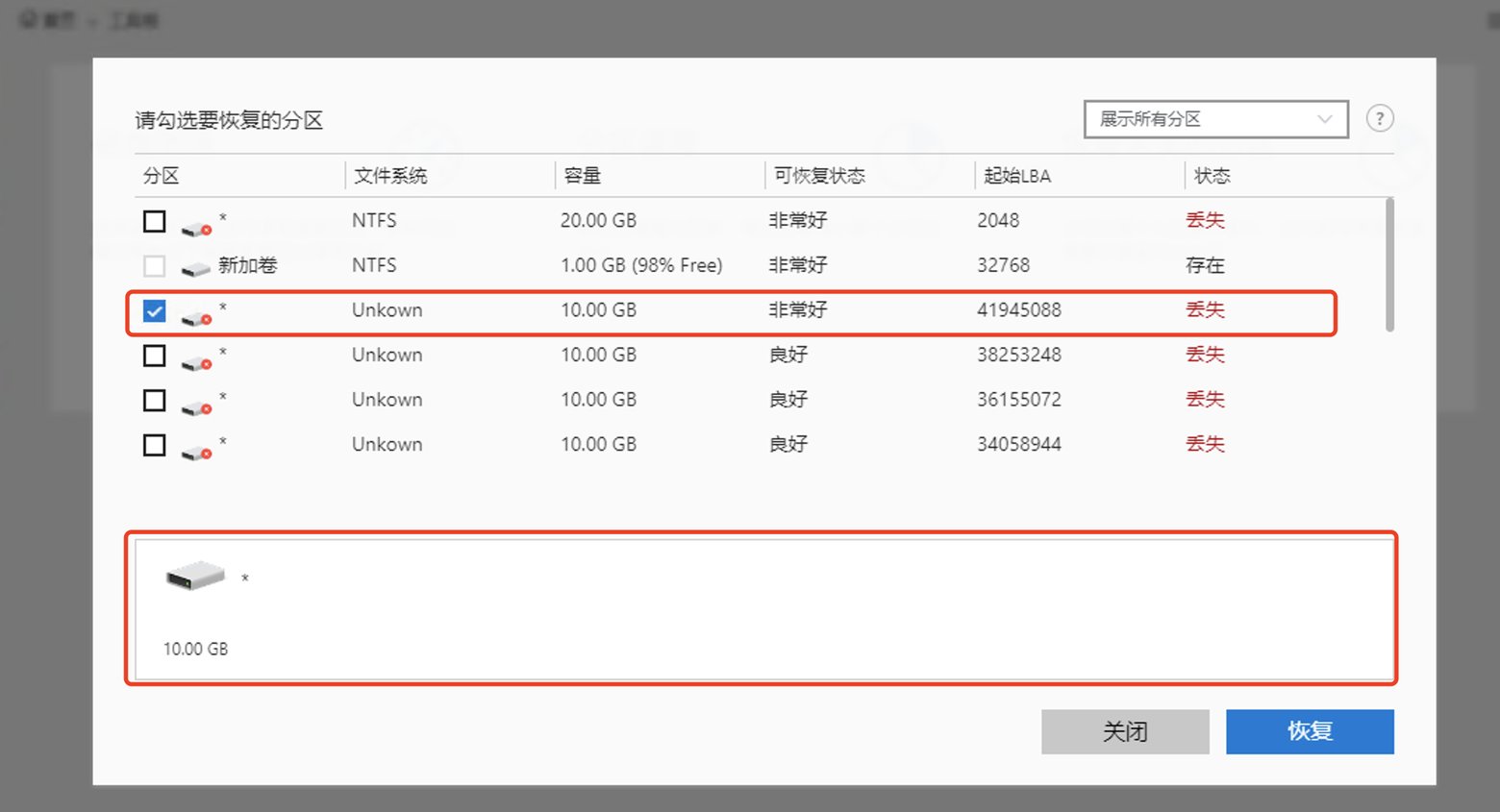Click the help question mark icon
The image size is (1500, 812).
(x=1380, y=118)
